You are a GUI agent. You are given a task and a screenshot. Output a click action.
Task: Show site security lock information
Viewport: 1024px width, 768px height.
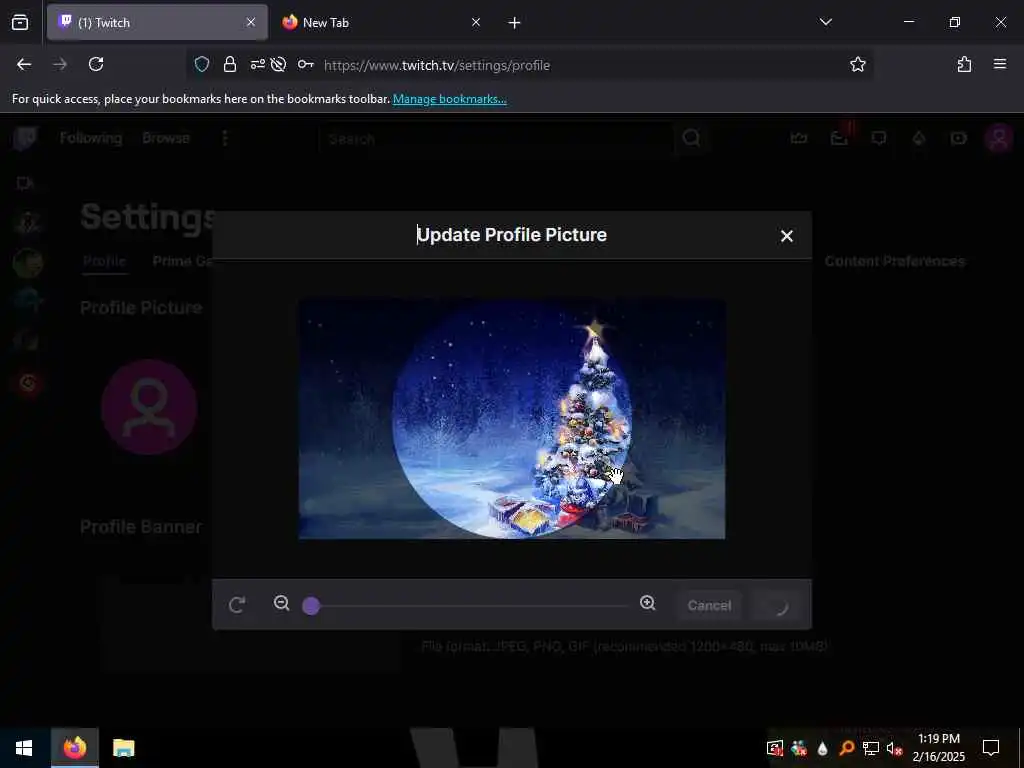pyautogui.click(x=229, y=64)
